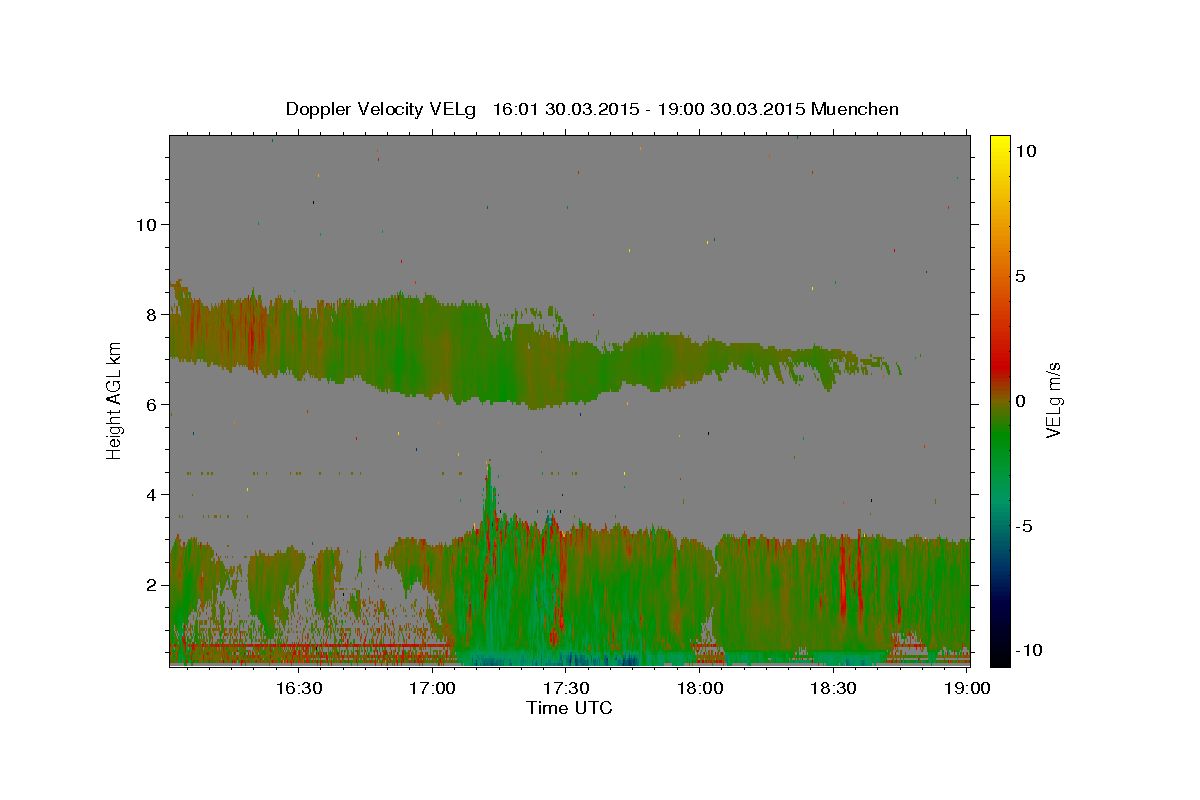Viewport: 1200px width, 800px height.
Task: Click the 'VELg m/s' colorbar label
Action: point(1053,401)
